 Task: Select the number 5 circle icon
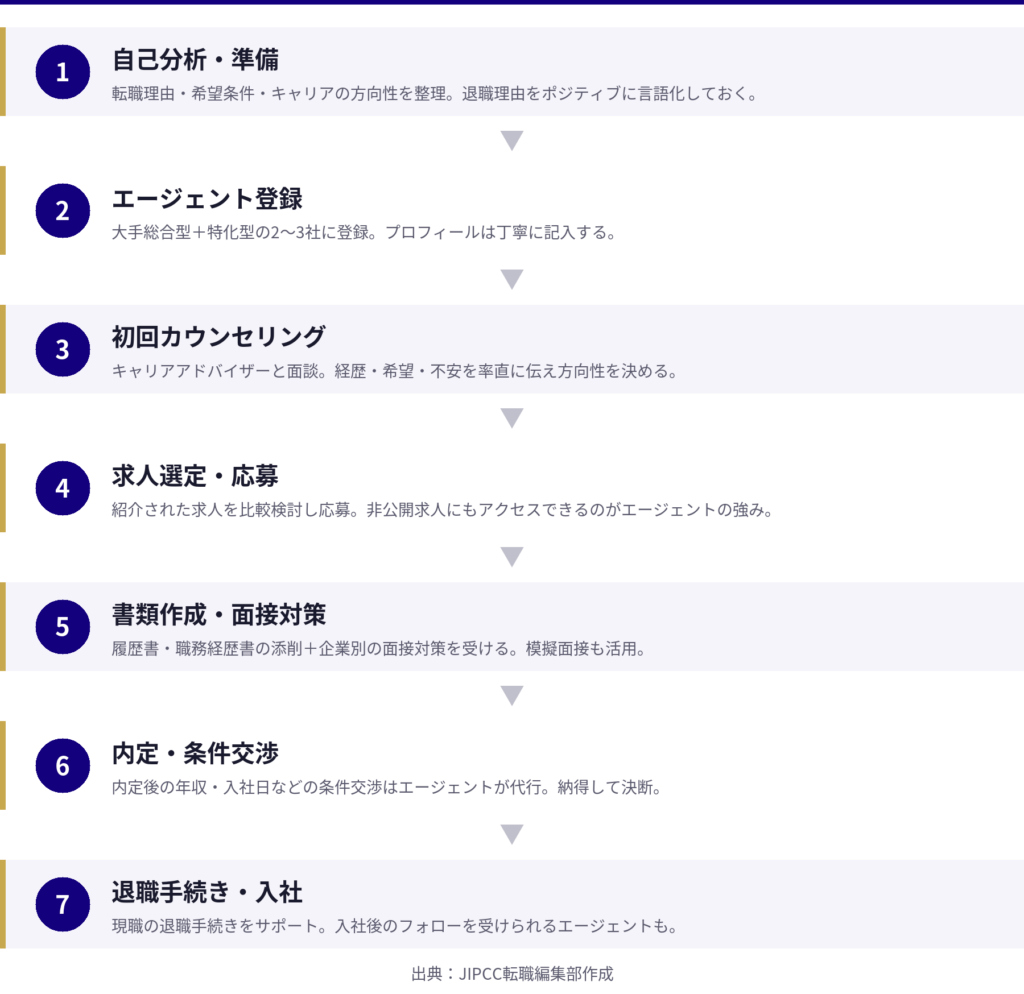pyautogui.click(x=63, y=626)
